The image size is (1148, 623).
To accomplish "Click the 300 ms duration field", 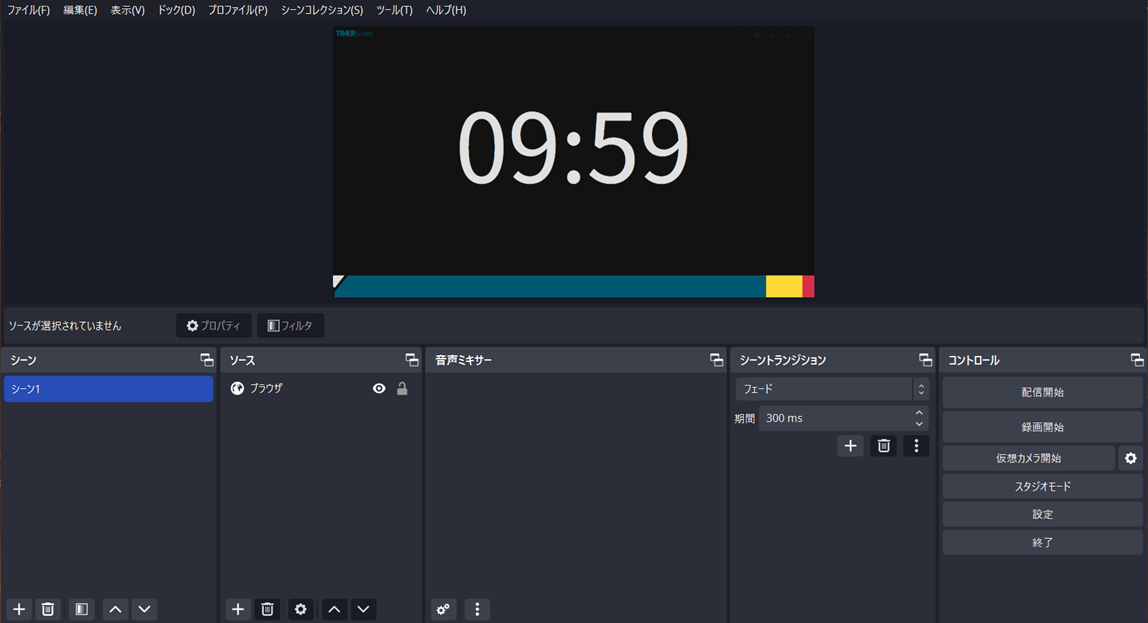I will pyautogui.click(x=835, y=418).
